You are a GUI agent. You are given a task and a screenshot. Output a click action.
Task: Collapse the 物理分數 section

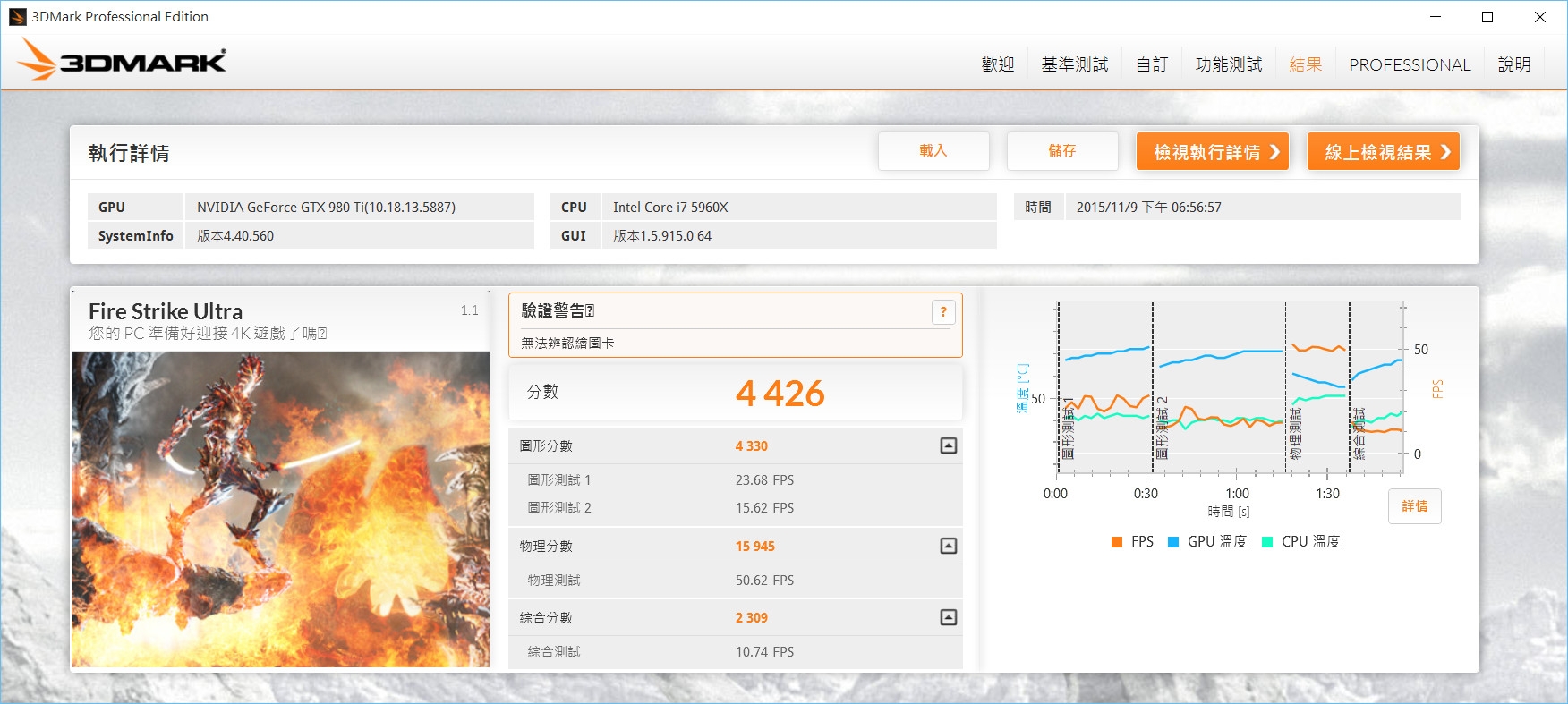coord(949,546)
